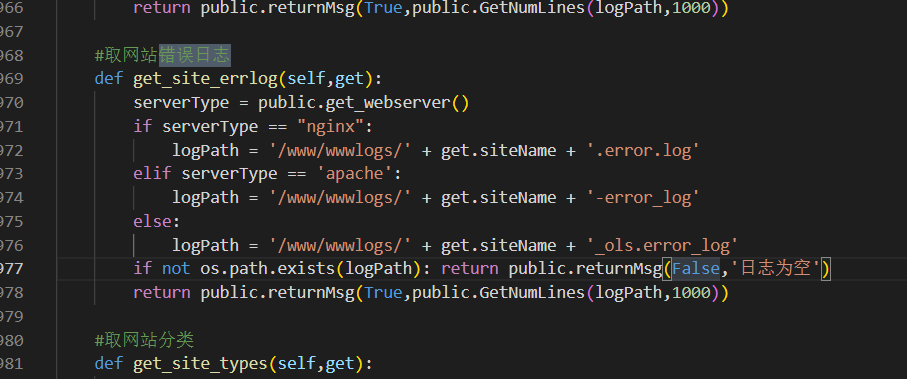
Task: Click '/www/wwwlogs/' on the '-error_log' line
Action: 340,198
